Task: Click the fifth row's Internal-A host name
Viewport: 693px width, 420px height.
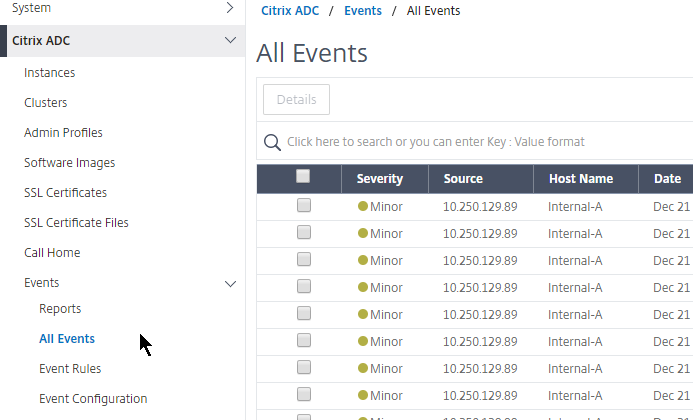Action: tap(575, 315)
